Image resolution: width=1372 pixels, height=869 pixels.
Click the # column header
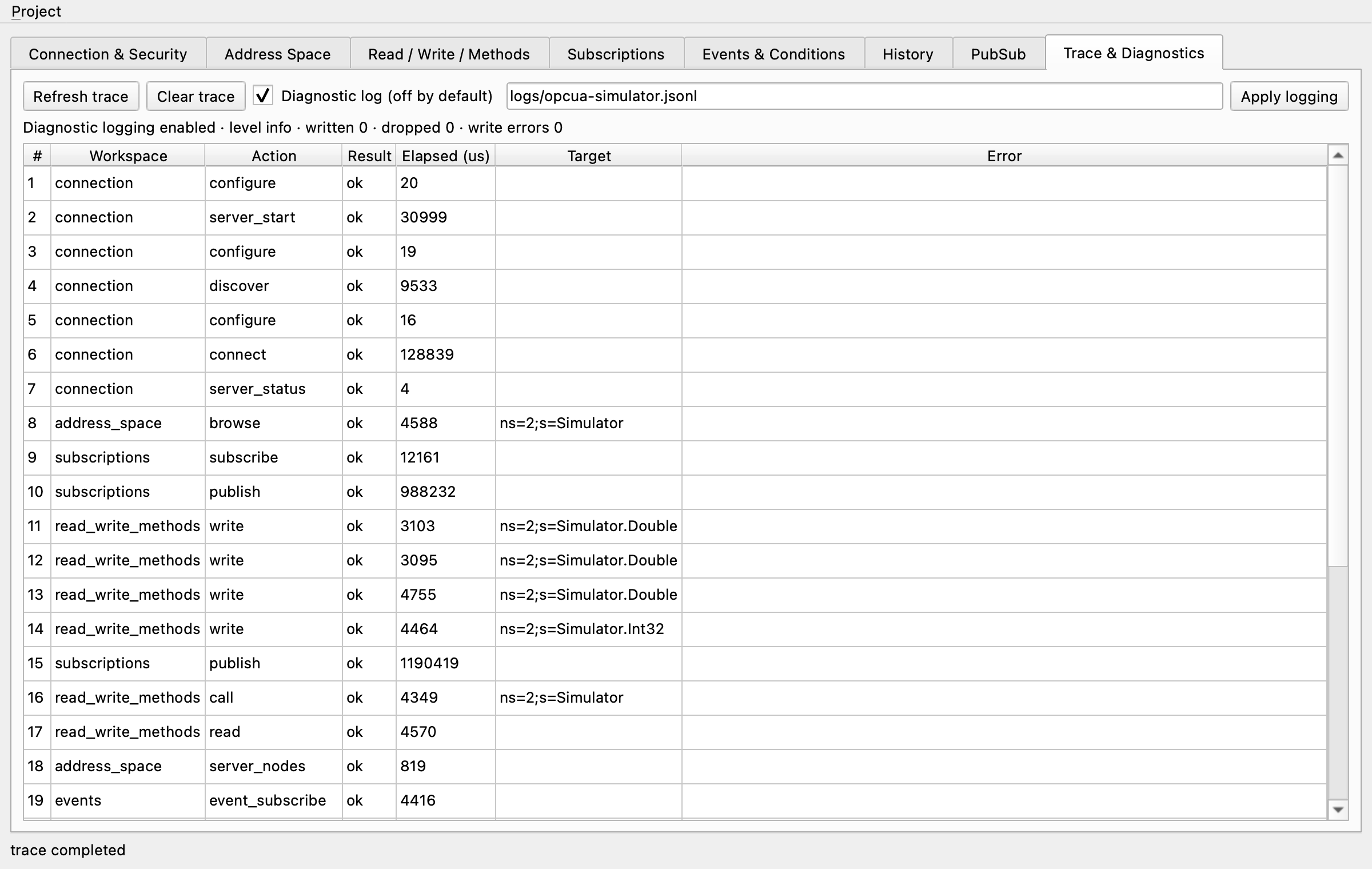coord(37,156)
